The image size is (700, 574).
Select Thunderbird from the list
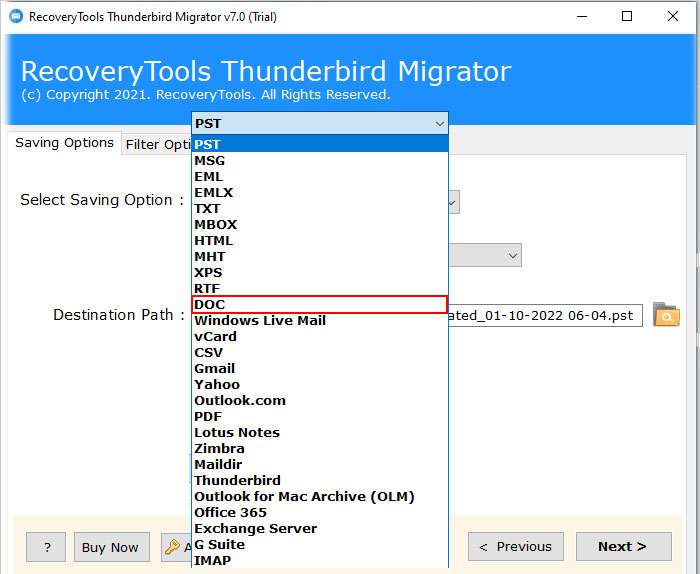pos(320,481)
